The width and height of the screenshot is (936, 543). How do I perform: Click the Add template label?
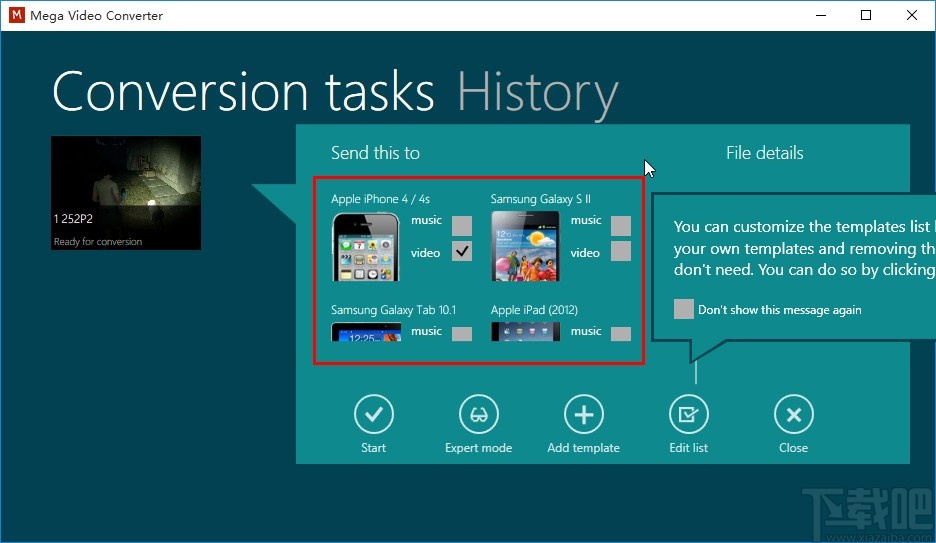coord(584,448)
